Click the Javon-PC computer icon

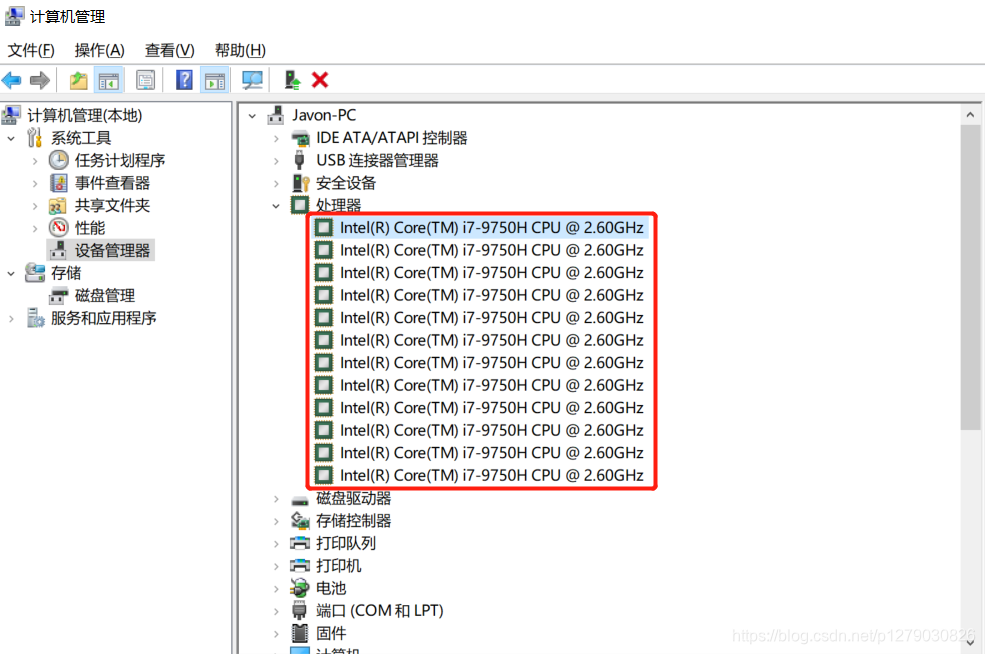point(276,115)
